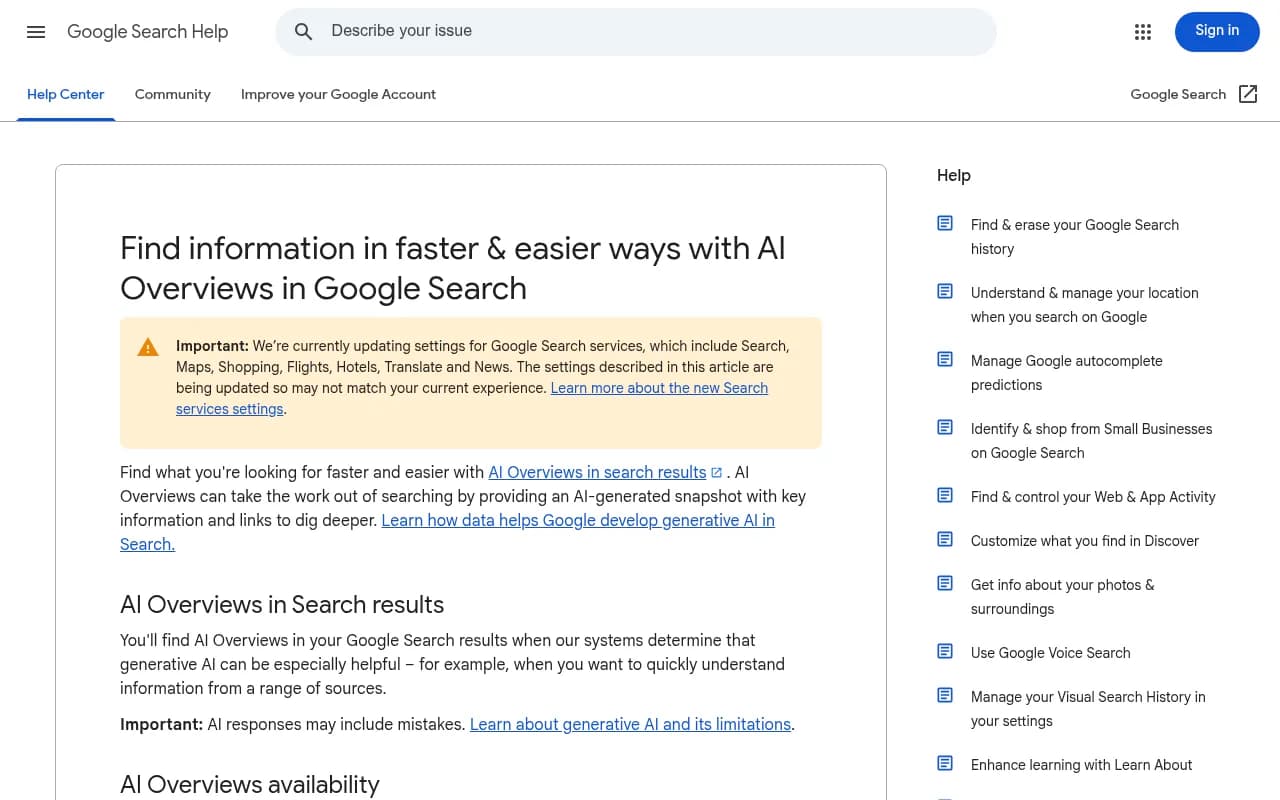Focus the Describe your issue search field

(x=636, y=31)
